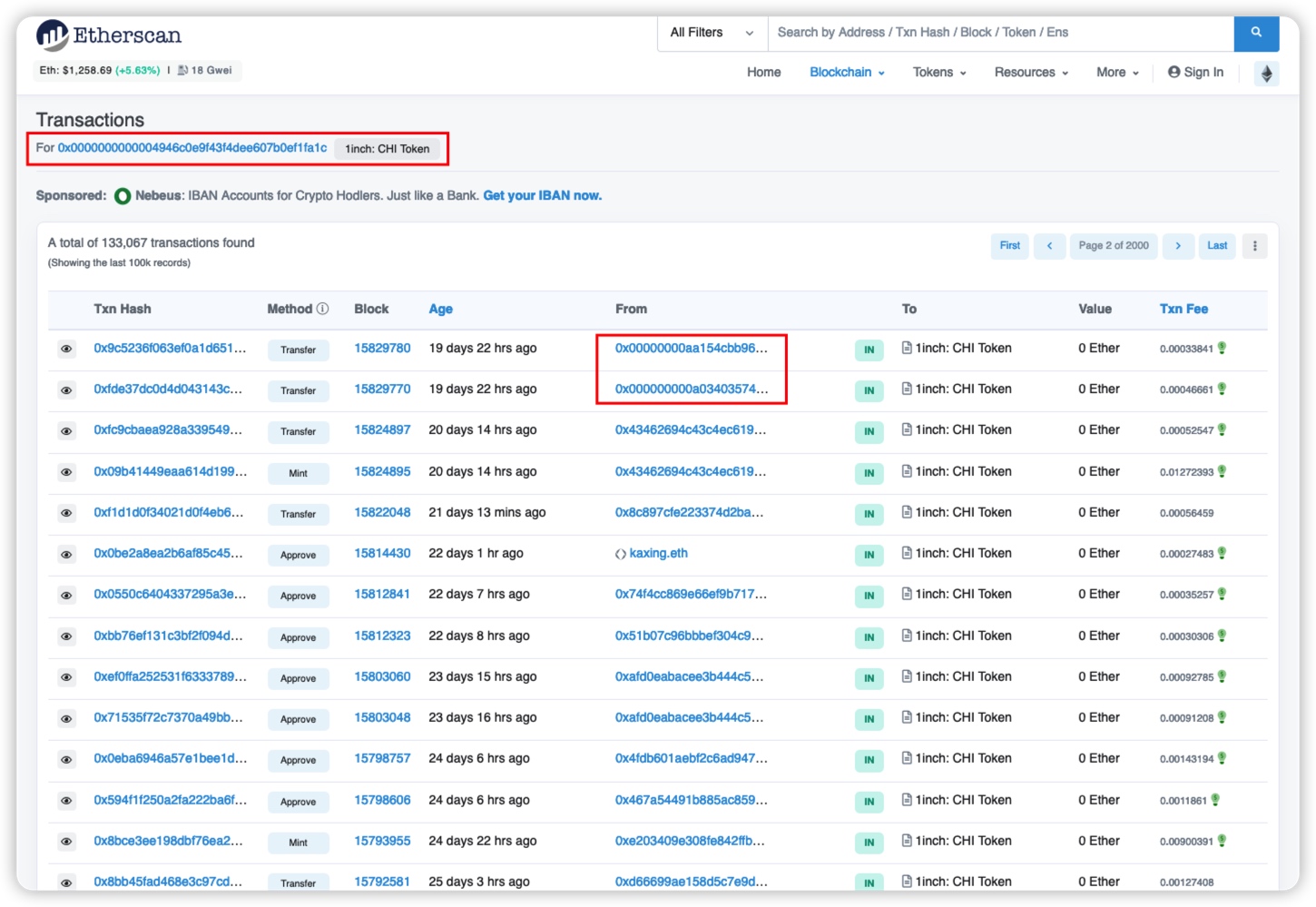Open sender address 0x00000000aa154cbb96
The image size is (1316, 907).
(691, 348)
